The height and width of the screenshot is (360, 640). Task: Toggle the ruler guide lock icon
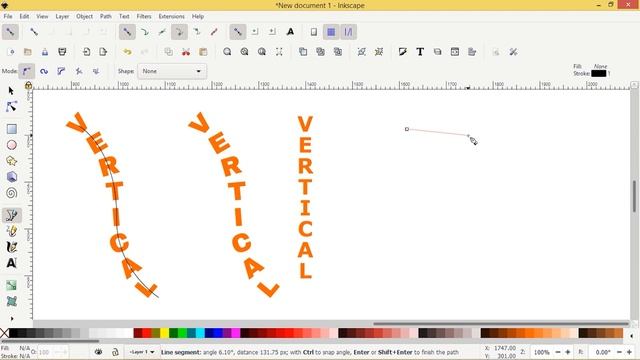28,85
